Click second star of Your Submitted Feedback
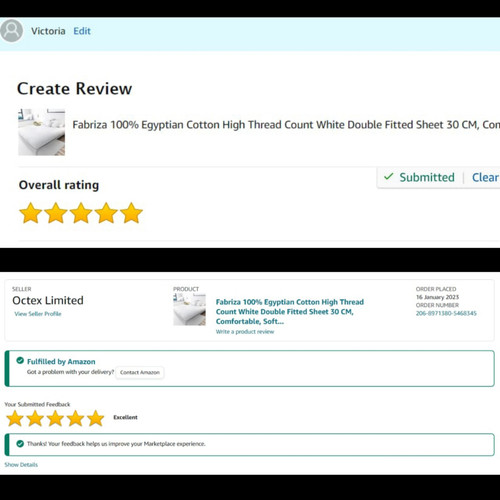Screen dimensions: 500x500 35,418
